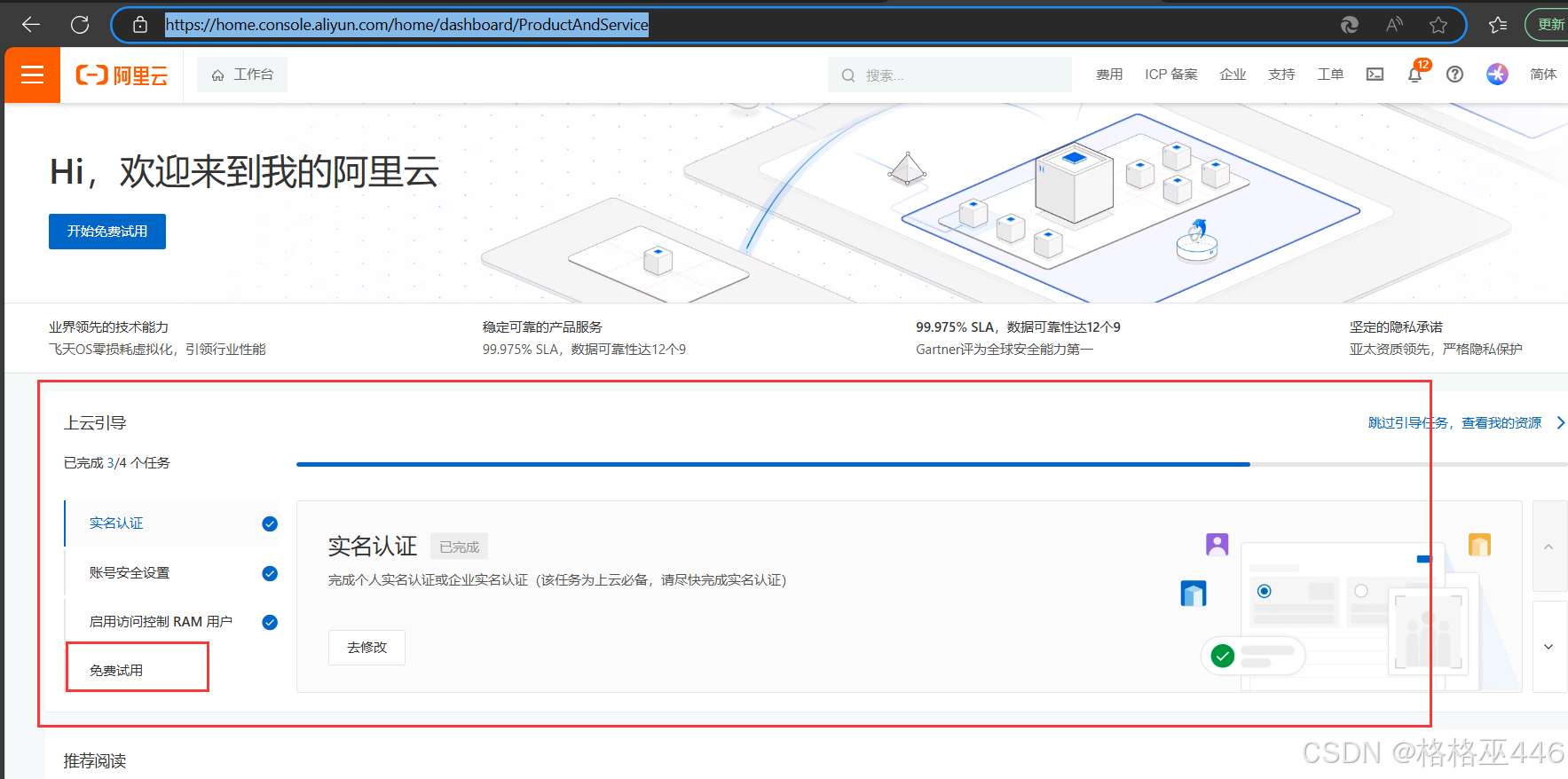The width and height of the screenshot is (1568, 779).
Task: Click 跳过引导任务，查看我的资源 link
Action: tap(1454, 423)
